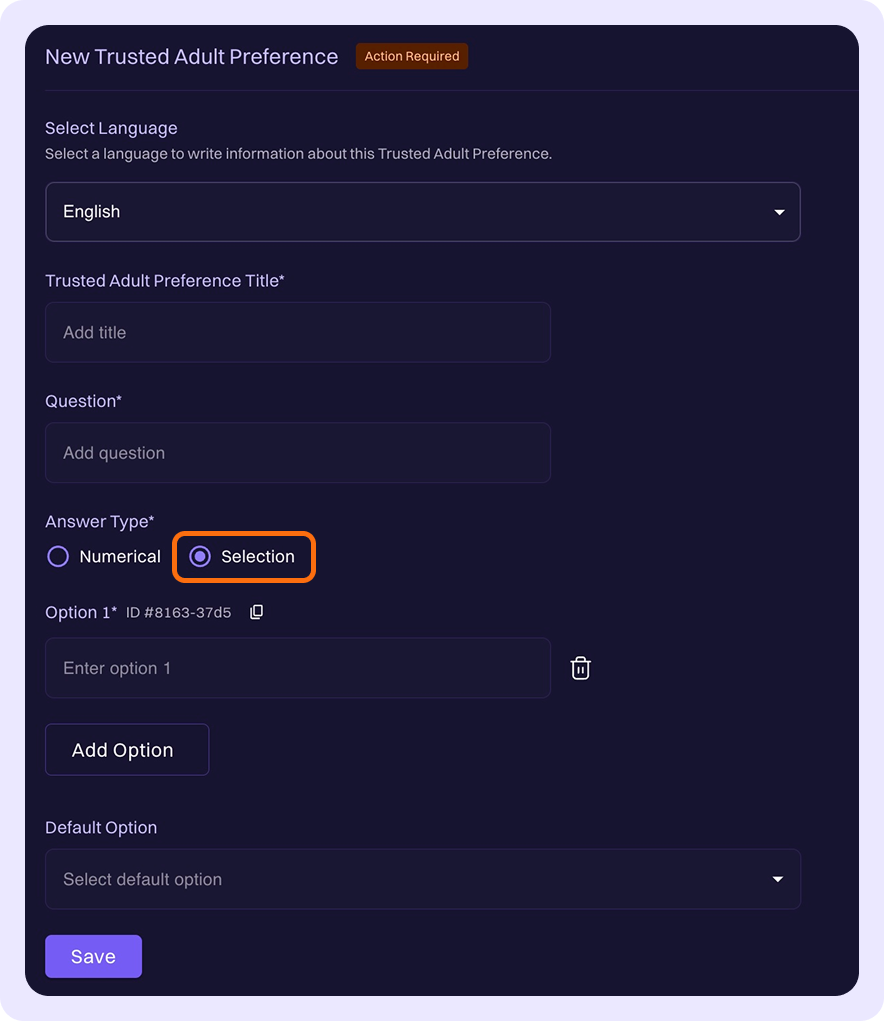Viewport: 884px width, 1021px height.
Task: Focus the Add question input field
Action: coord(297,452)
